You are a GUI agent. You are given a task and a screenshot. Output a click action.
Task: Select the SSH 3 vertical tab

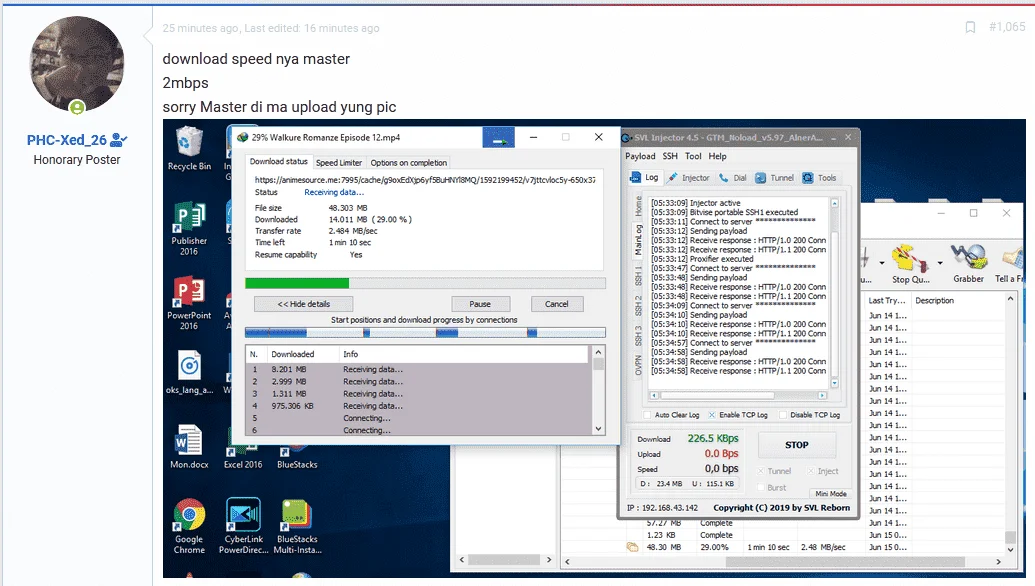(638, 336)
